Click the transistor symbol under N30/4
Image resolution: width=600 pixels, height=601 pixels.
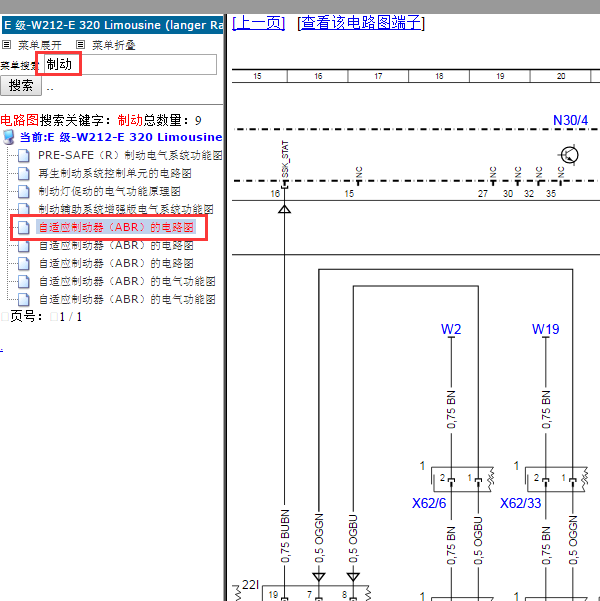pos(569,155)
